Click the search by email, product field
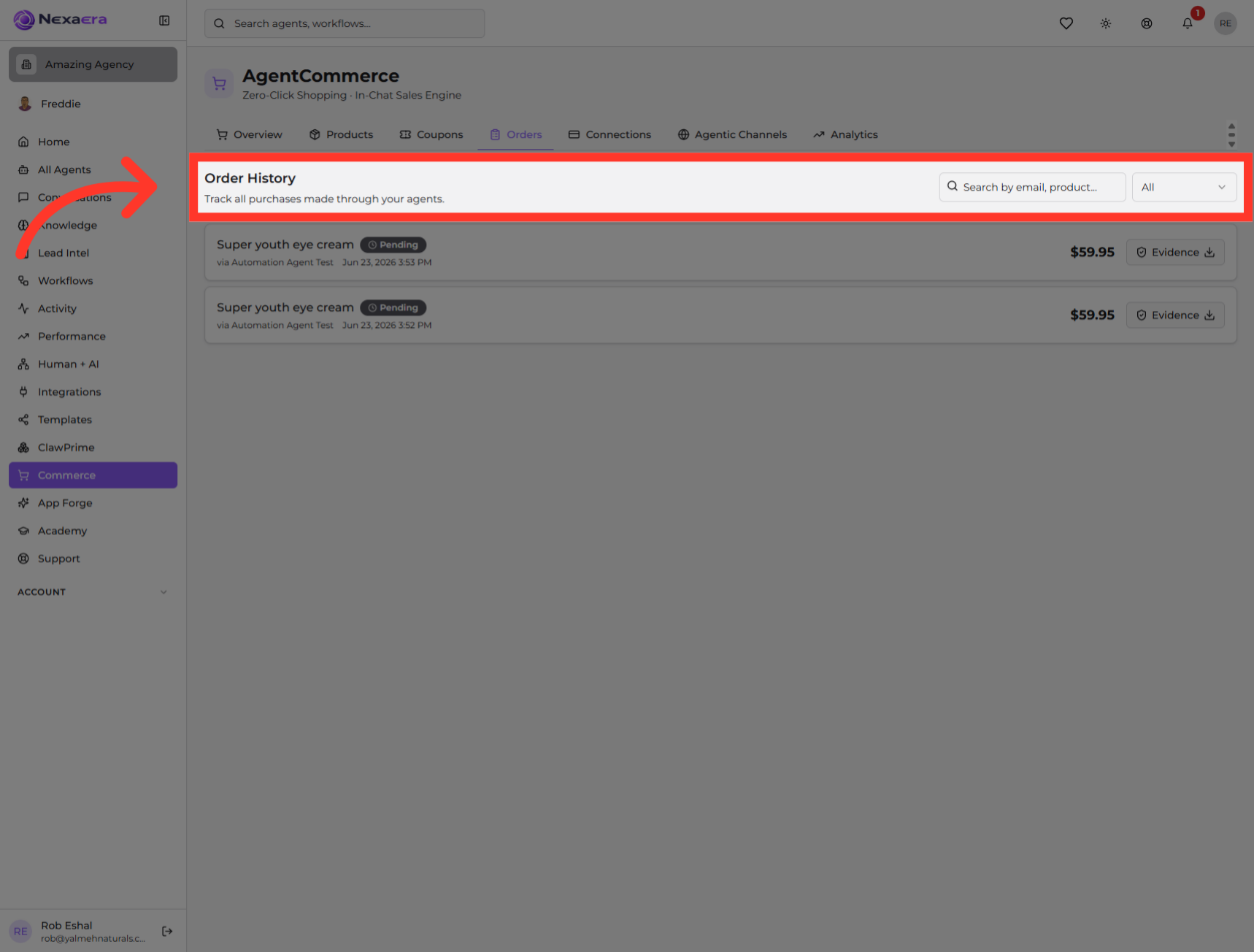Screen dimensions: 1254x952 pos(1032,187)
